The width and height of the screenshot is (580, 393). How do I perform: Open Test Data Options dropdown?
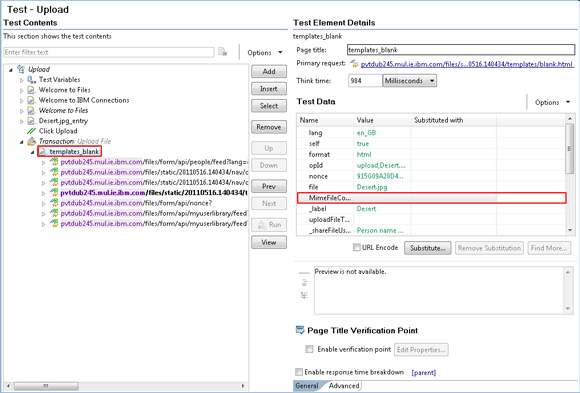pyautogui.click(x=552, y=102)
